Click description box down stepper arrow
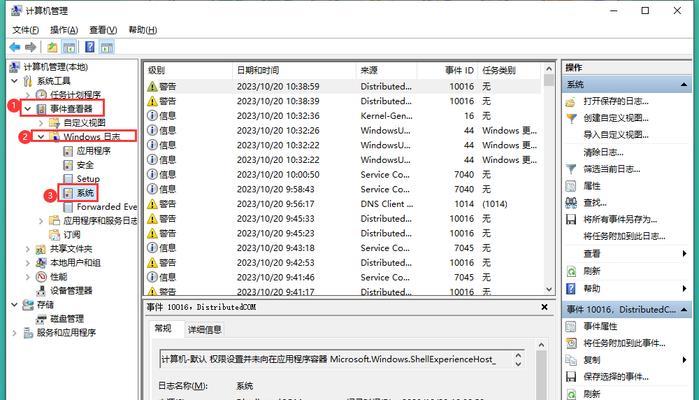Screen dimensions: 699x400 518,364
